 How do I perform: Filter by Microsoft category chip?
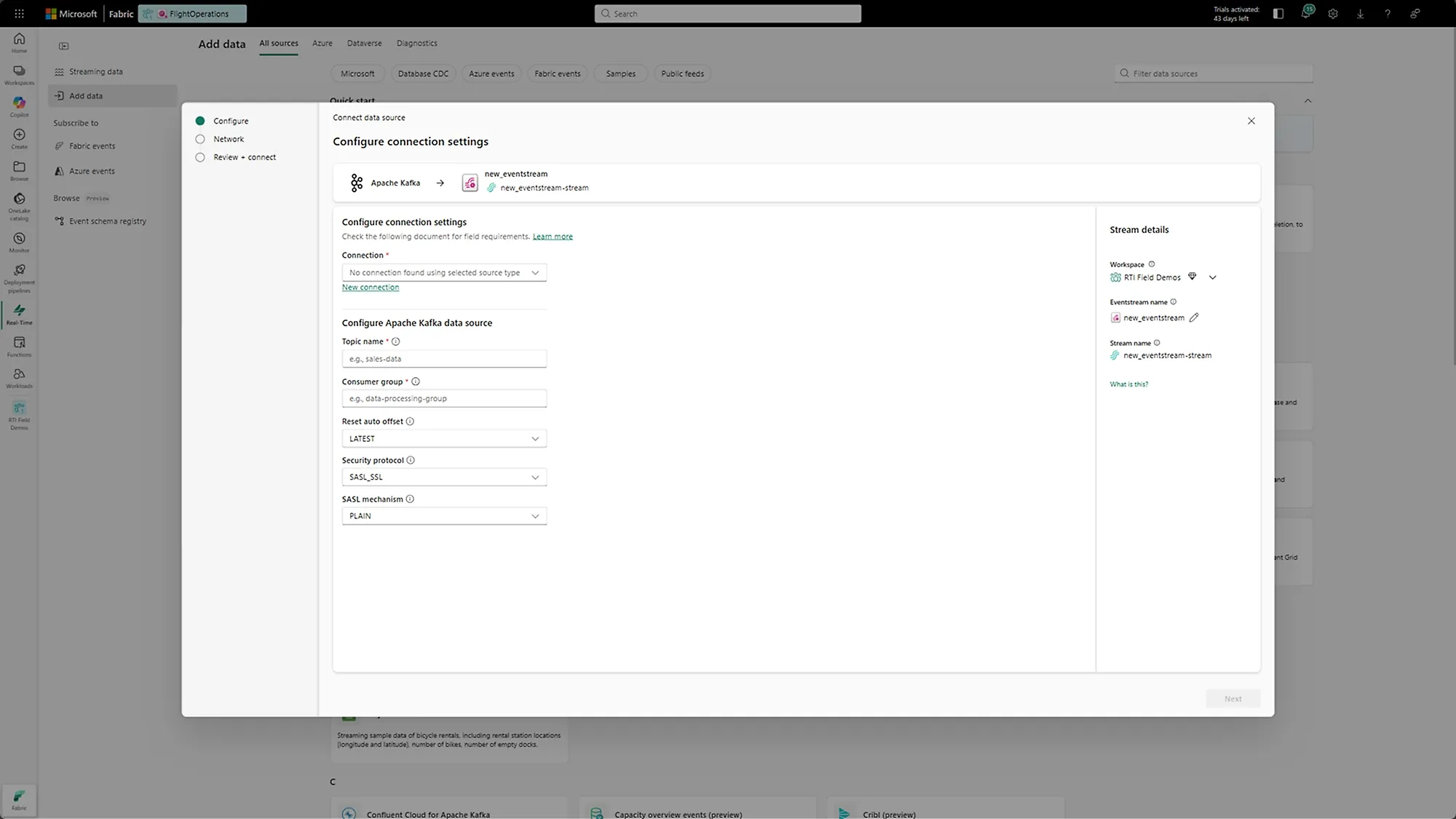357,74
